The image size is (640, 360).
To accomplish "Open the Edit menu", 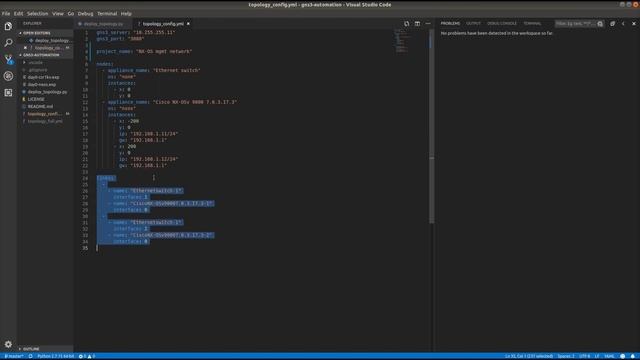I will [x=18, y=13].
